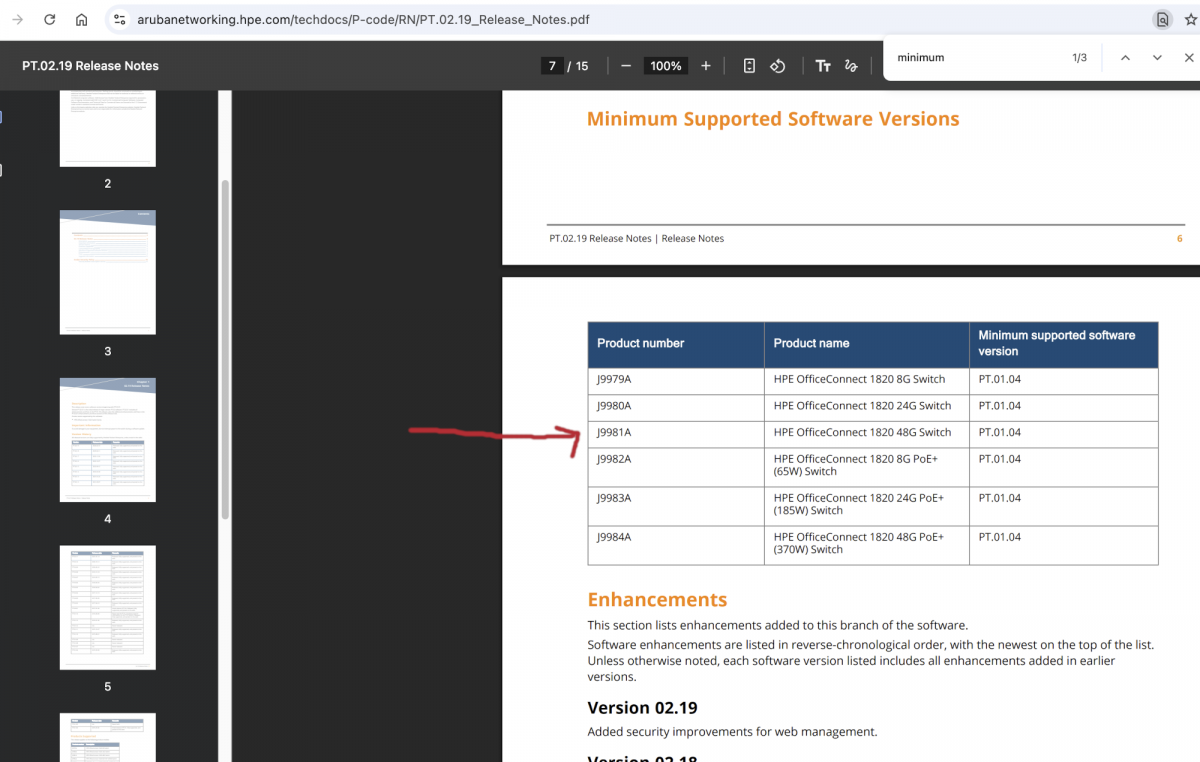The image size is (1200, 762).
Task: Click the 'PT.02.19 Release Notes' toolbar title
Action: pyautogui.click(x=90, y=66)
